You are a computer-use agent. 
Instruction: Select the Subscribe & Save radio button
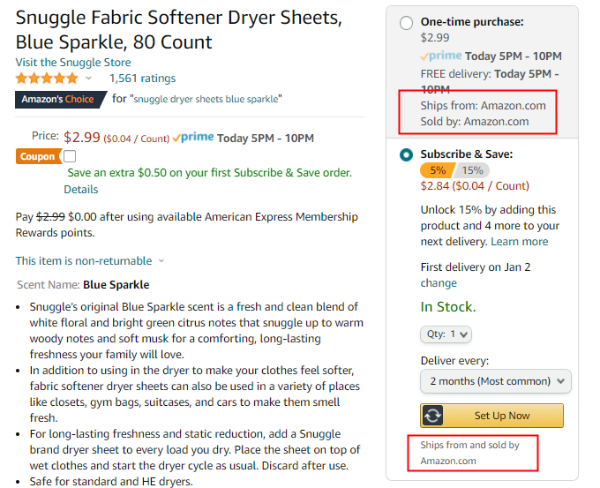[406, 154]
